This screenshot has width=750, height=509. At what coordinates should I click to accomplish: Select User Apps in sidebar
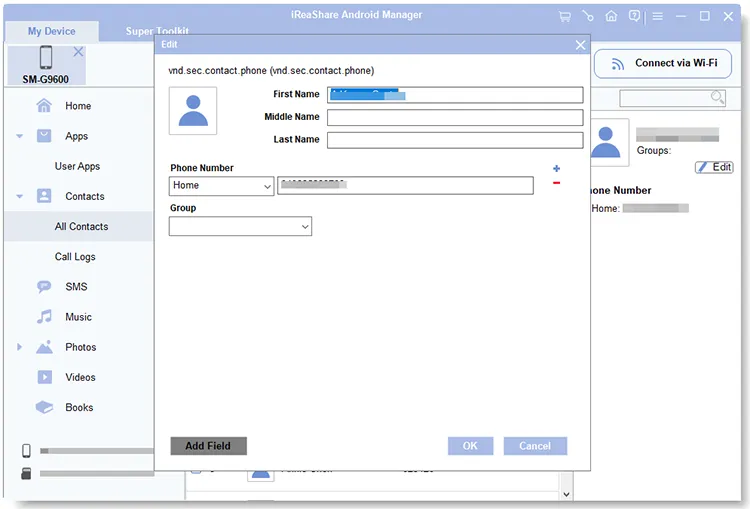pos(77,166)
